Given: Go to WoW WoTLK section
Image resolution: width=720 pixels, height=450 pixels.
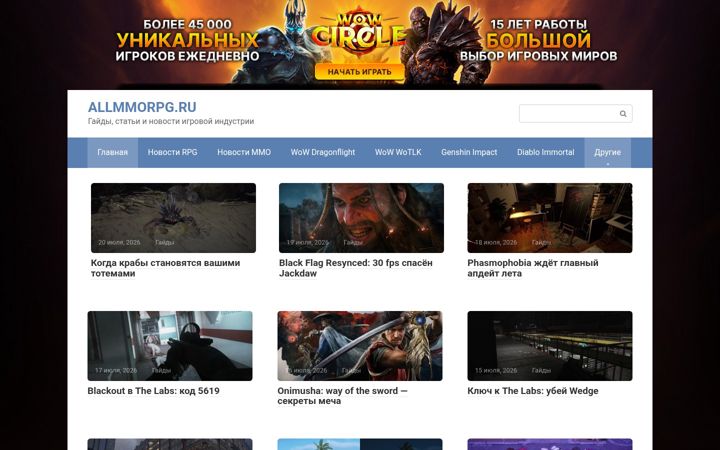Looking at the screenshot, I should [x=398, y=152].
